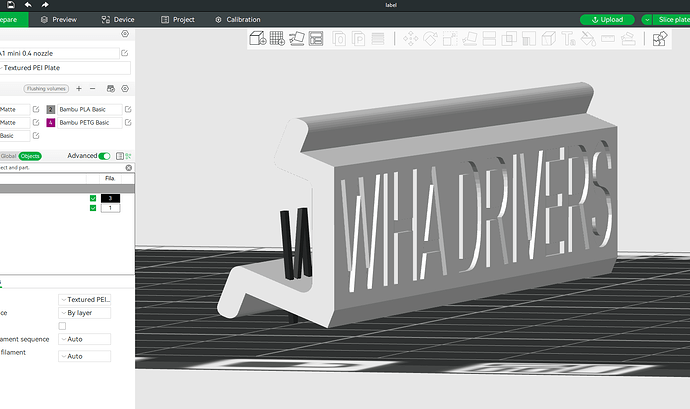Click the Arrange all objects icon

pos(316,39)
